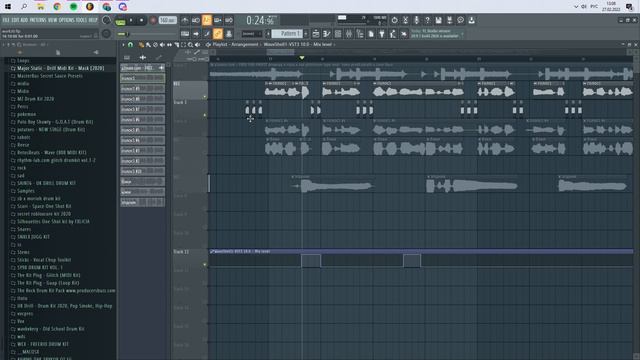Open the TOOLS menu
The width and height of the screenshot is (640, 360).
pyautogui.click(x=82, y=20)
